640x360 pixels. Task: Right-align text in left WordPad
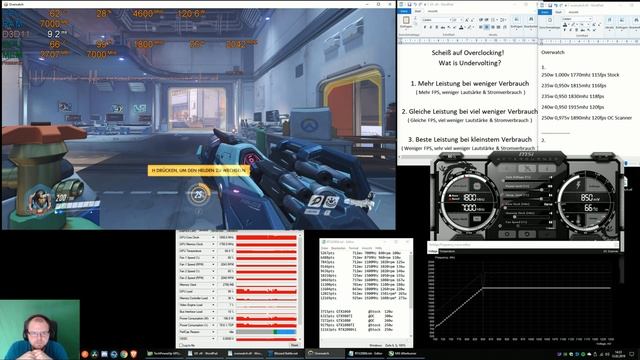tap(493, 27)
